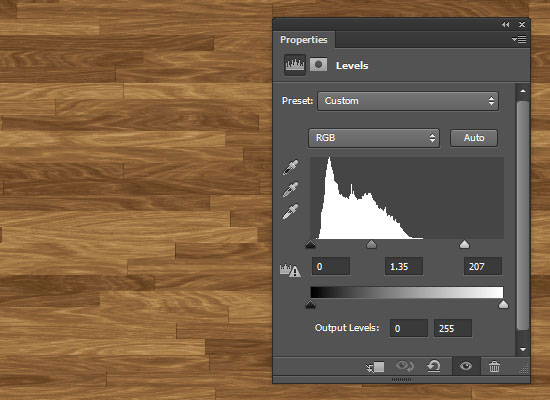Select the Levels histogram adjustment icon
Viewport: 550px width, 400px height.
click(x=295, y=65)
